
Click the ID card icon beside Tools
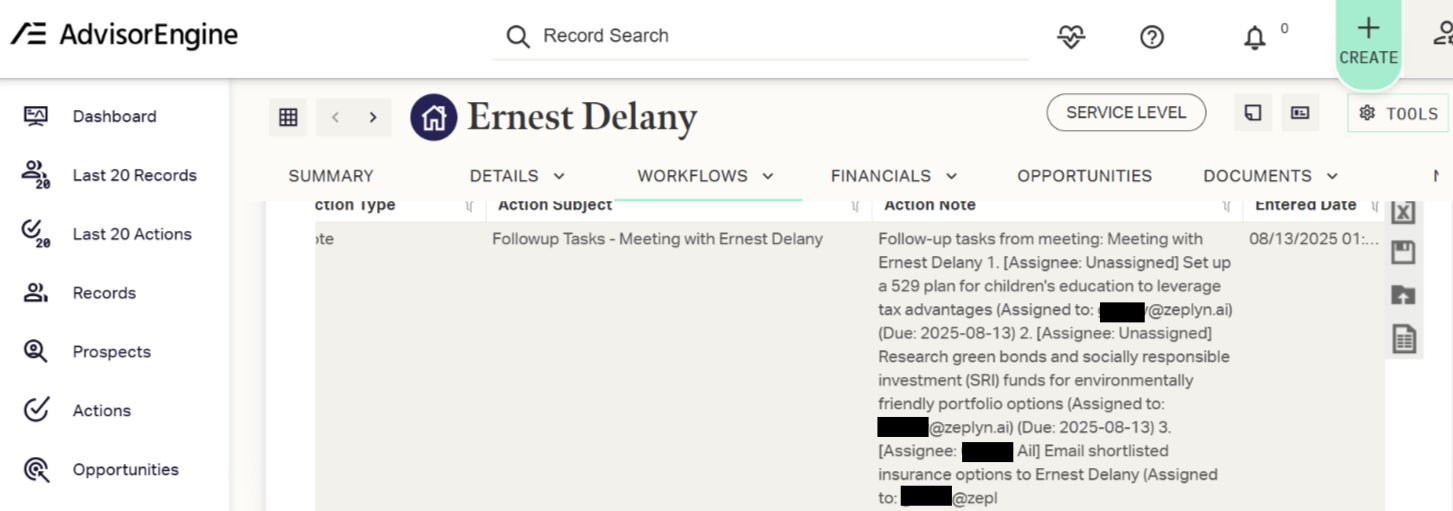[1300, 113]
